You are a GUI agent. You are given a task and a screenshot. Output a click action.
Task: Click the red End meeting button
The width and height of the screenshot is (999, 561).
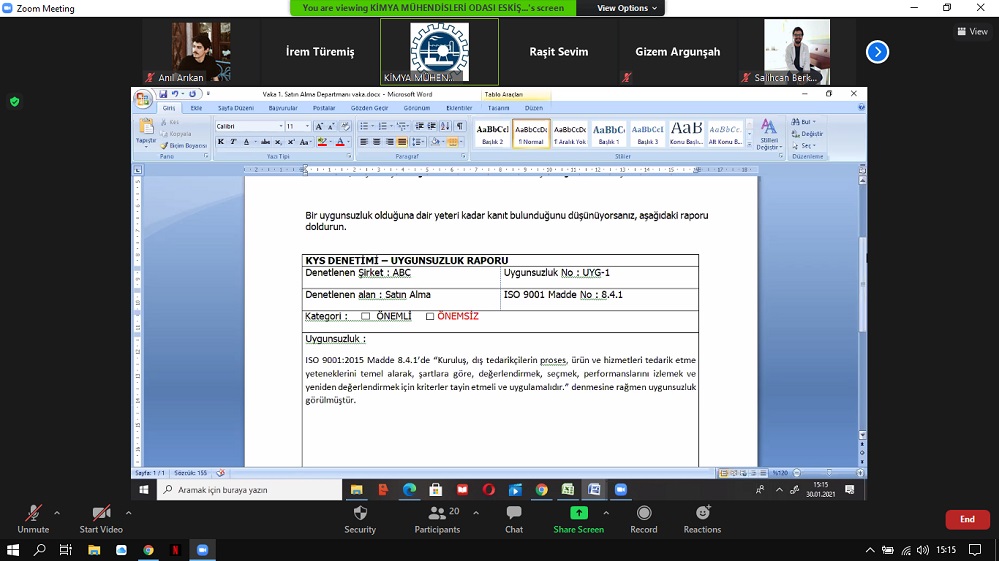pyautogui.click(x=967, y=519)
